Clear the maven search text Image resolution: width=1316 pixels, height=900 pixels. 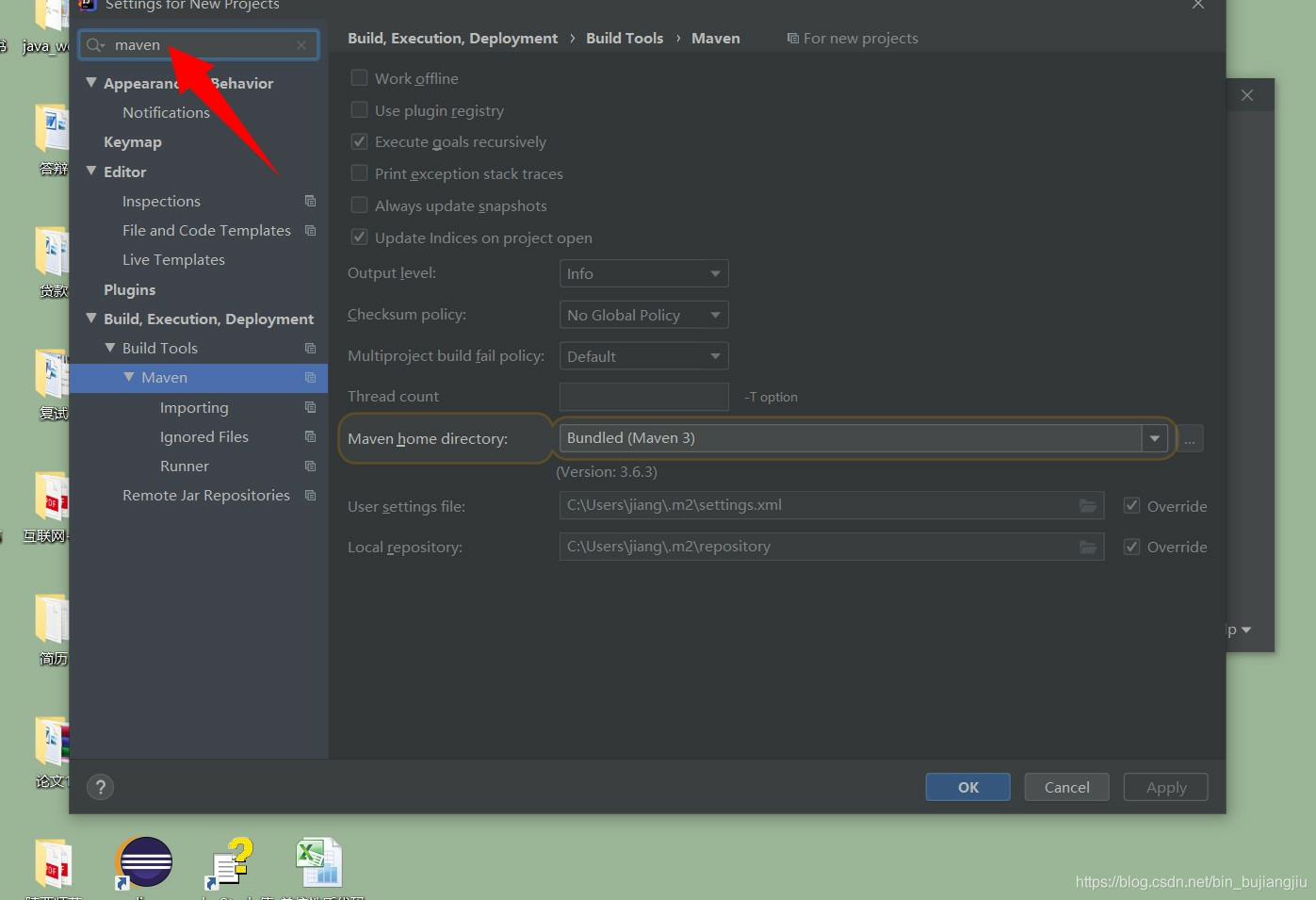(x=301, y=45)
